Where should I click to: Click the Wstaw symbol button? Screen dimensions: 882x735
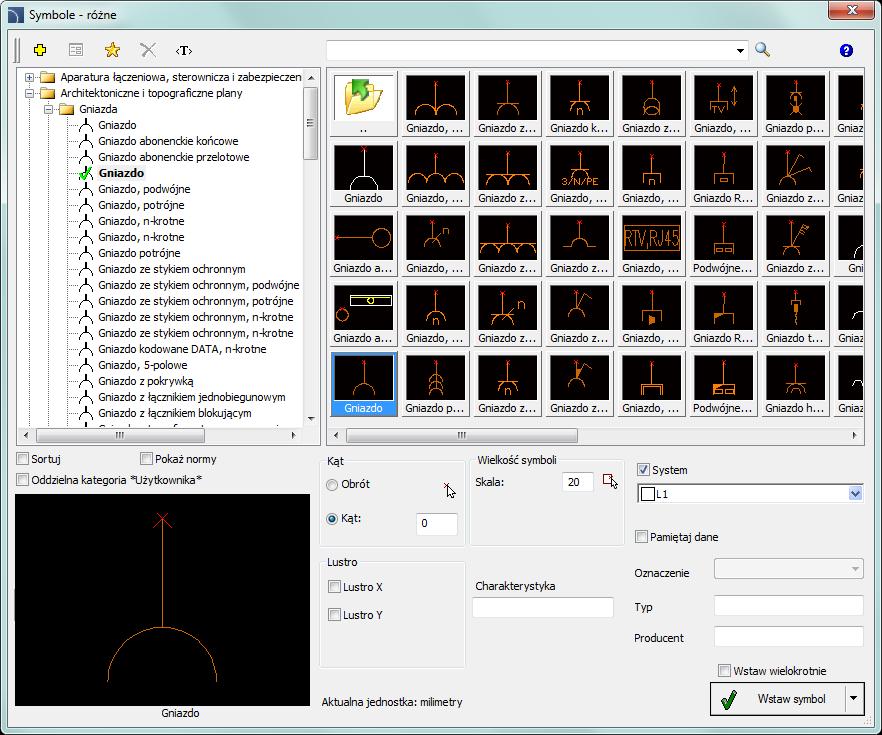tap(778, 699)
